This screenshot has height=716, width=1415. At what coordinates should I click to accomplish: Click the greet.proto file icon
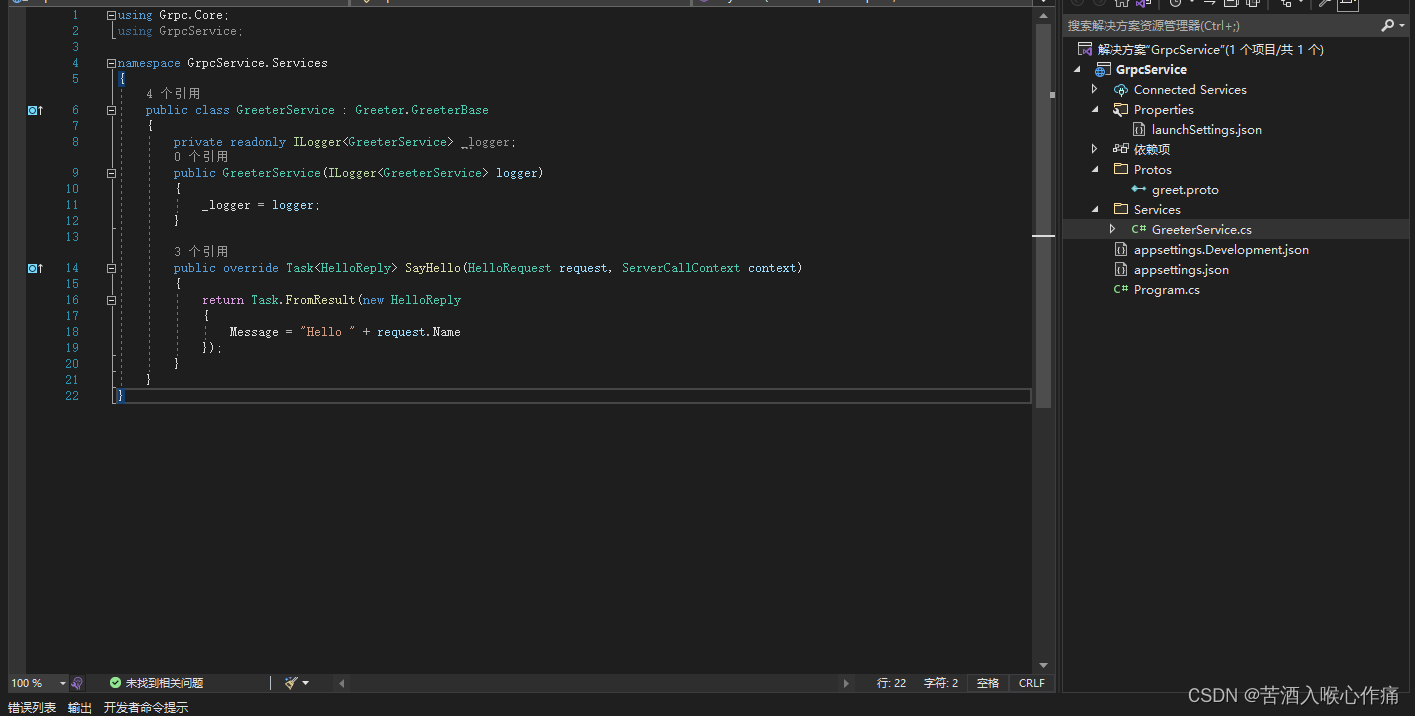point(1139,189)
